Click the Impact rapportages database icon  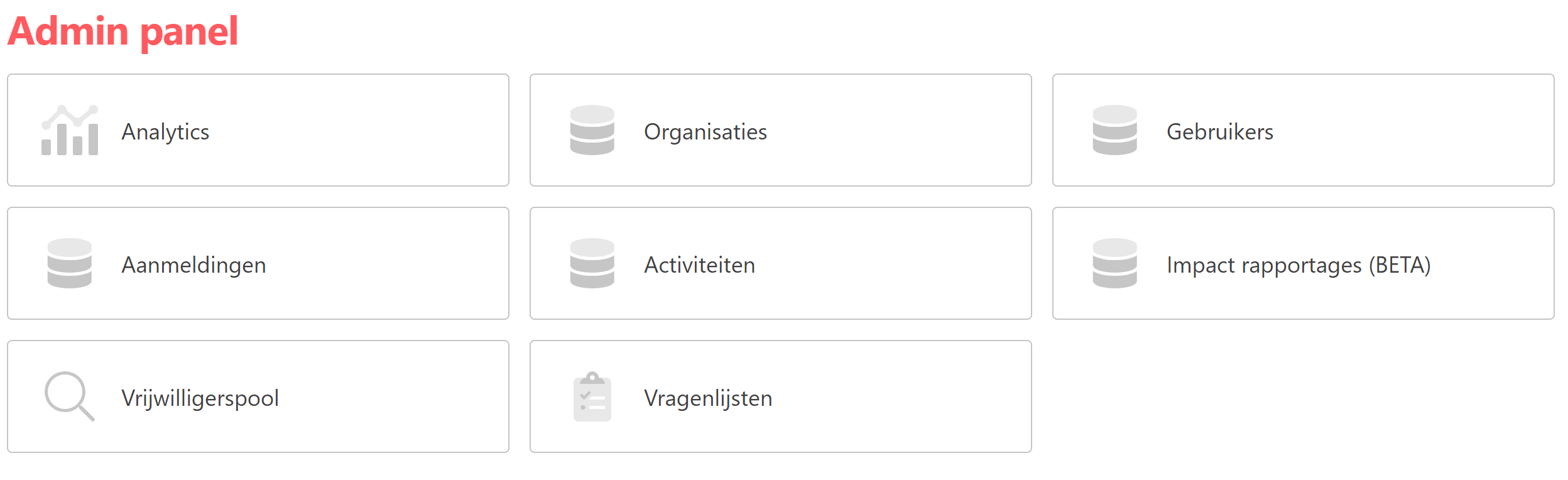tap(1114, 263)
